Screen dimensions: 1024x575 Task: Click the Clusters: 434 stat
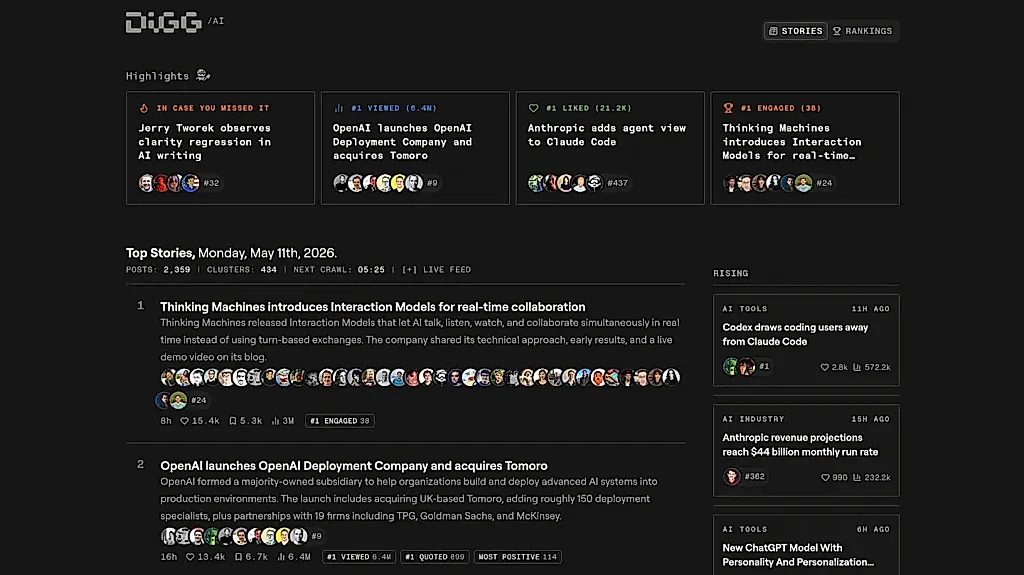pyautogui.click(x=242, y=269)
